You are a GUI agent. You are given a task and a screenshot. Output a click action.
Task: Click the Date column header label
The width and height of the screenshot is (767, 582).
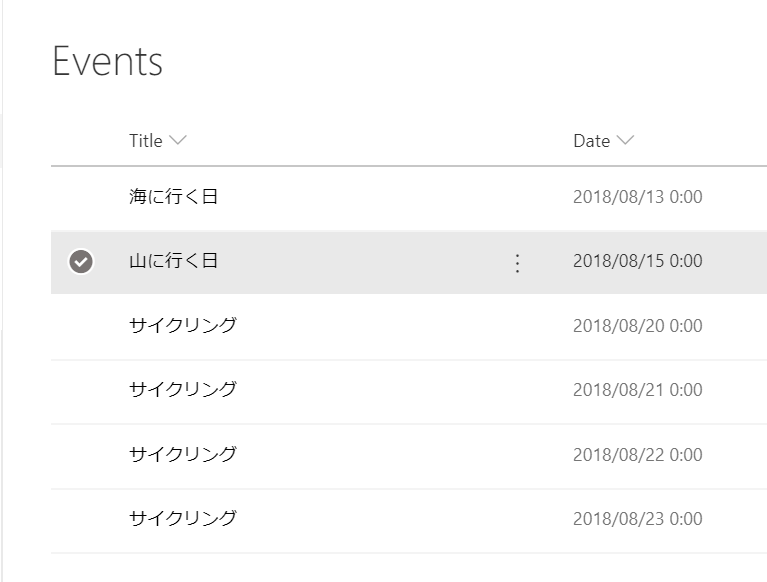591,141
